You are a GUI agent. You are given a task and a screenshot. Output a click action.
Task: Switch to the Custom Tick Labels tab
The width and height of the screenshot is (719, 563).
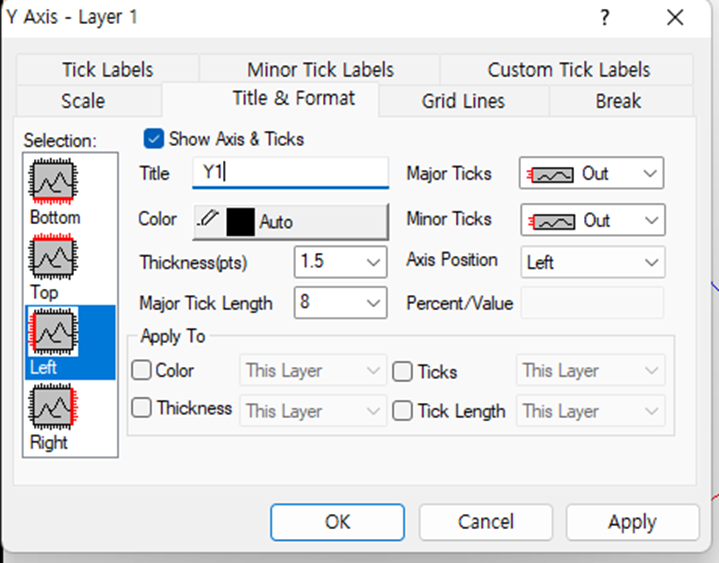pyautogui.click(x=568, y=70)
